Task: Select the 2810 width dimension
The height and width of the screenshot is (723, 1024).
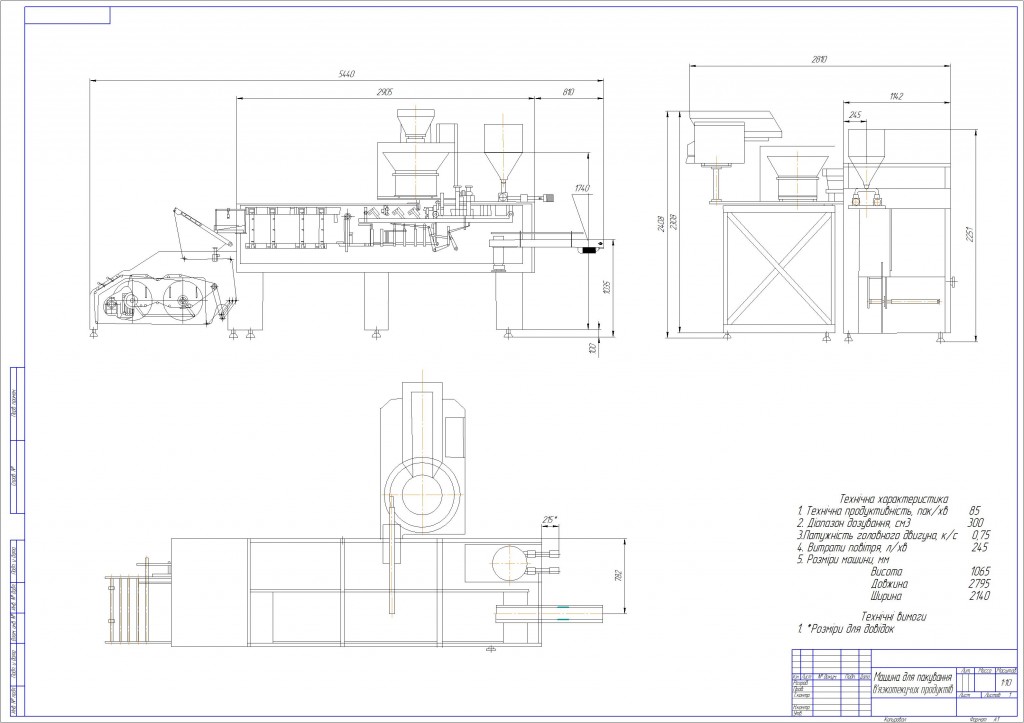Action: click(x=819, y=59)
